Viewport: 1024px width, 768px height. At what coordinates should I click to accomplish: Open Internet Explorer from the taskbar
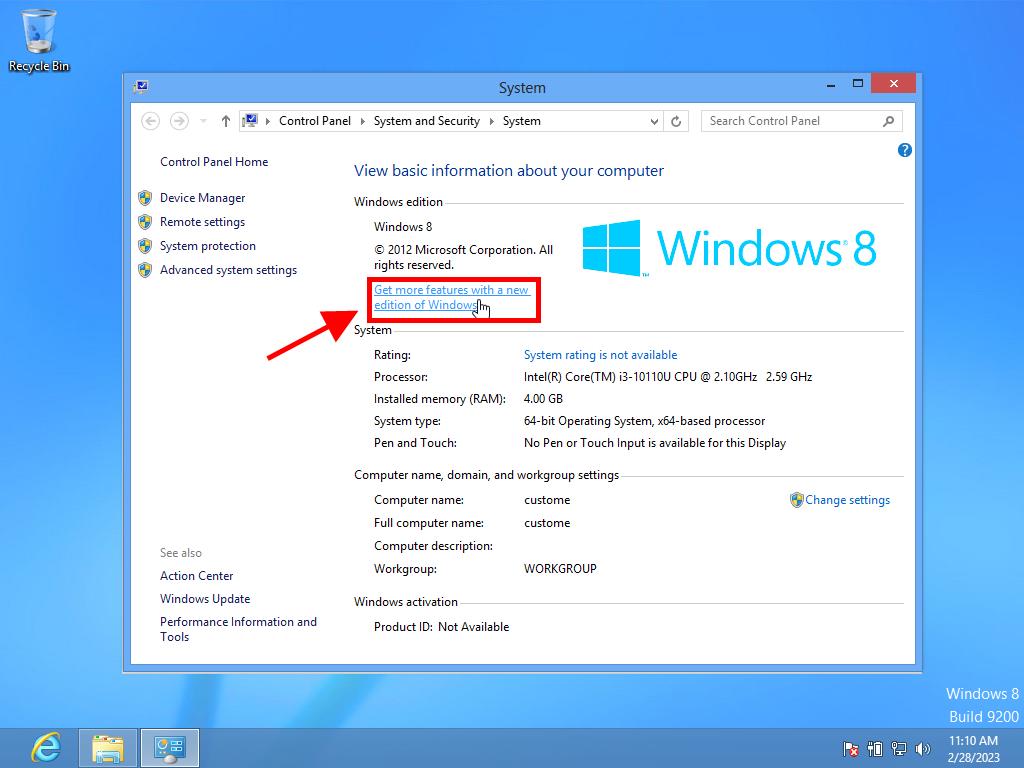(45, 747)
